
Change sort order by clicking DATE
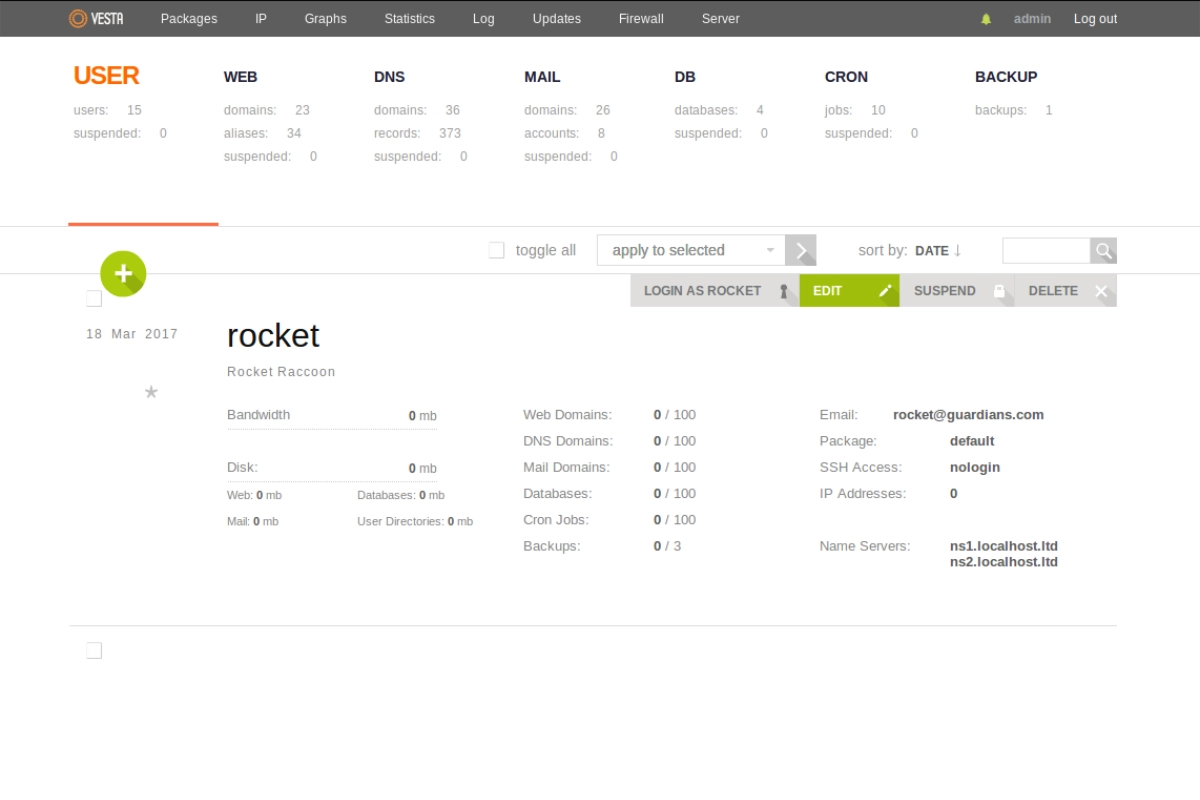(x=930, y=250)
